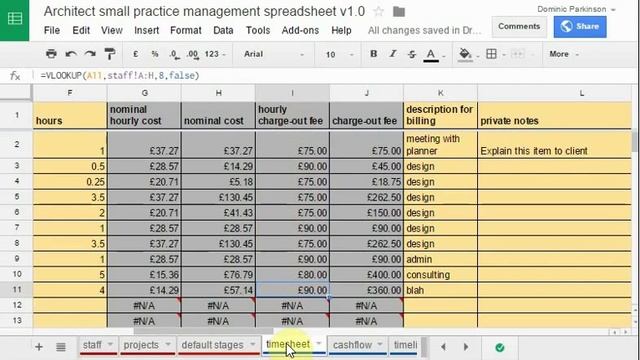Switch to the cashflow sheet tab
This screenshot has height=360, width=640.
point(352,345)
